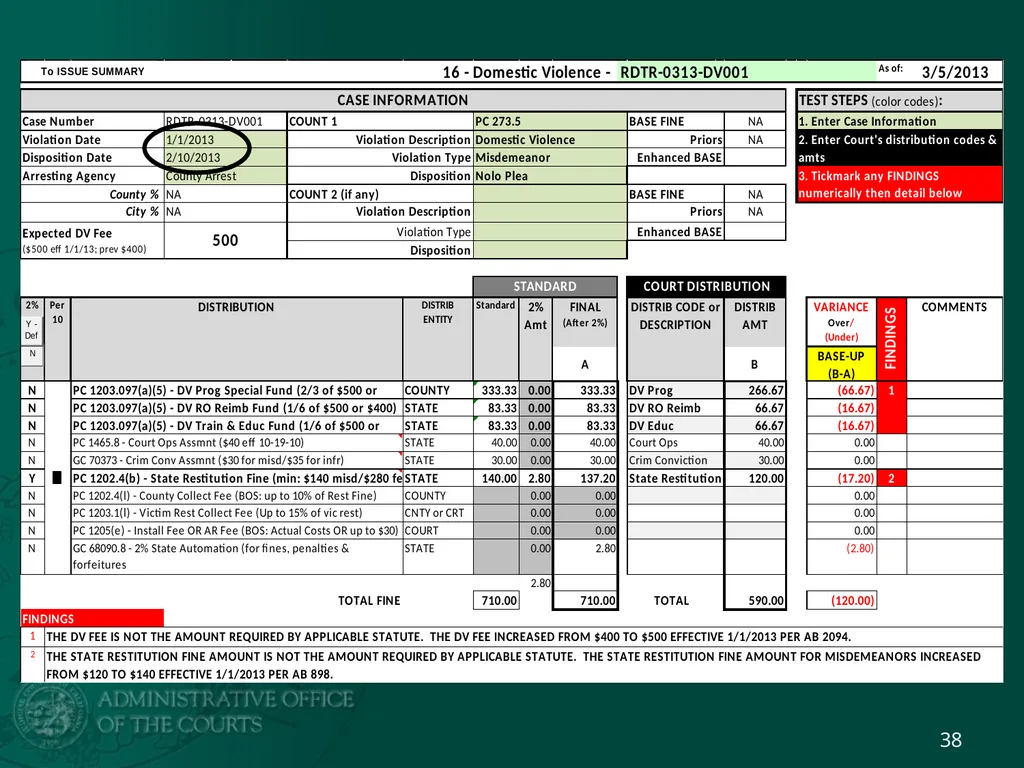Open the To ISSUE SUMMARY link
The width and height of the screenshot is (1024, 768).
92,71
